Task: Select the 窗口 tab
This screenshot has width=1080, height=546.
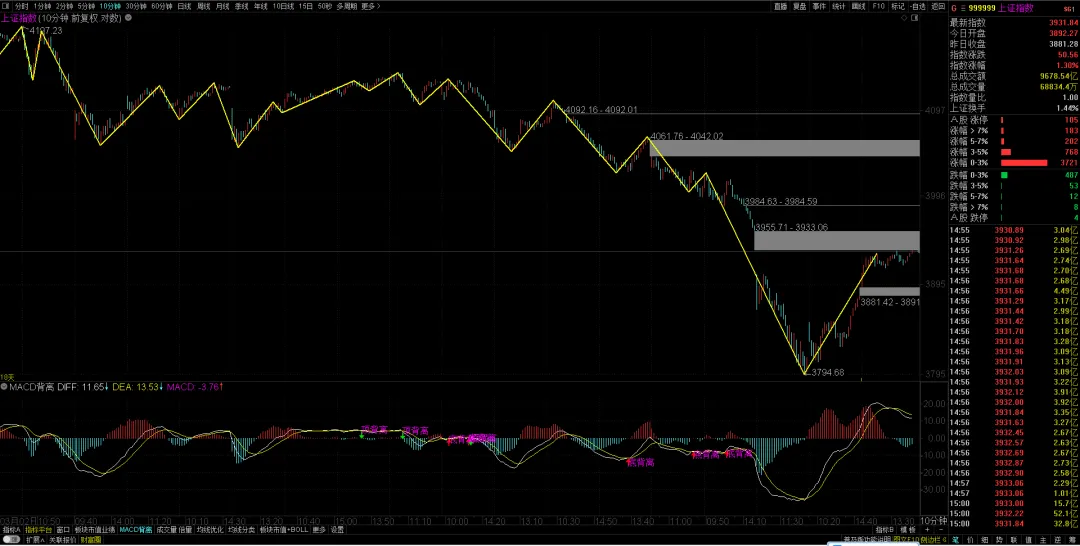Action: click(x=63, y=530)
